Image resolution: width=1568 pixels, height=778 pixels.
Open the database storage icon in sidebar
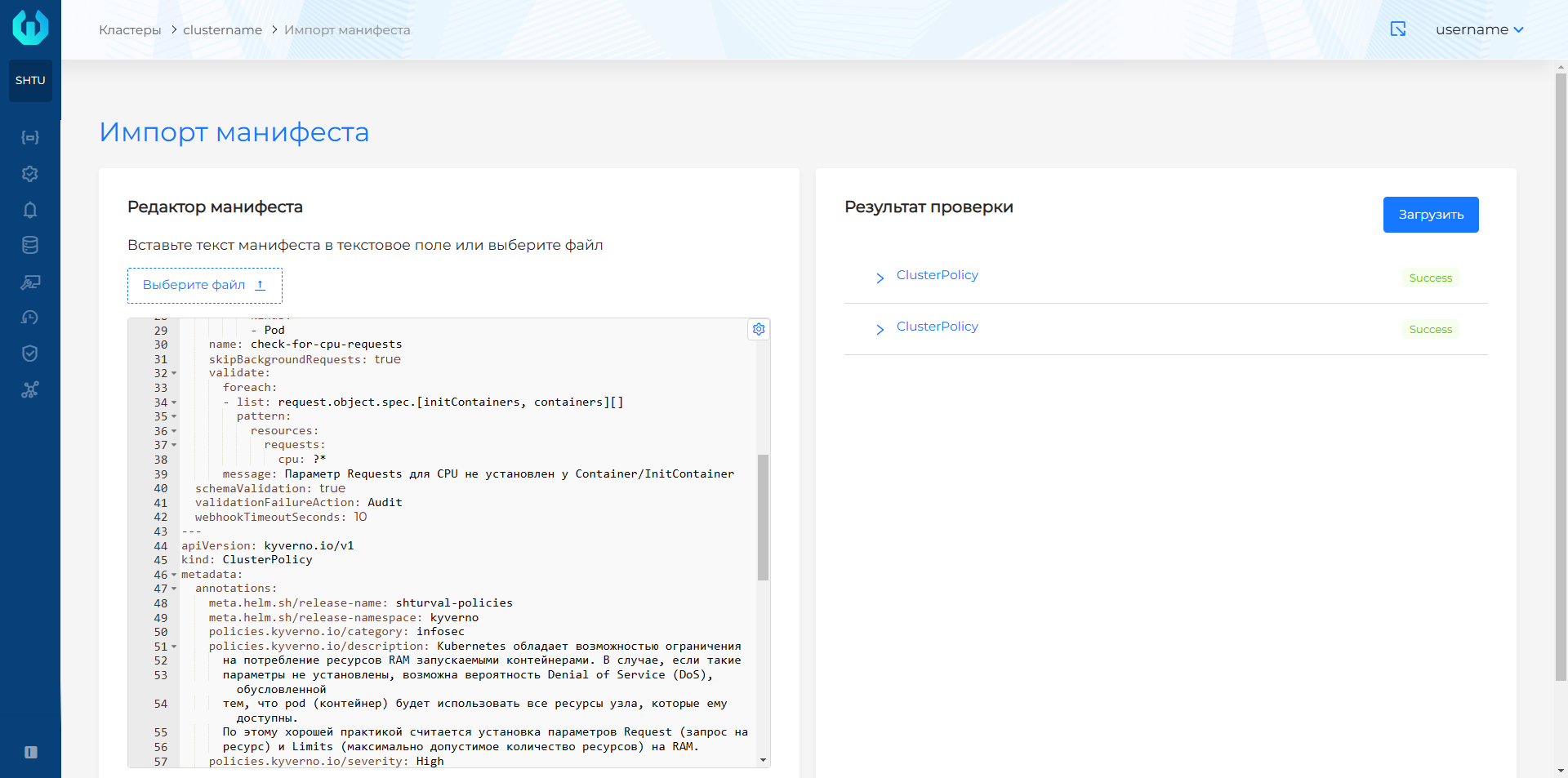(x=30, y=245)
